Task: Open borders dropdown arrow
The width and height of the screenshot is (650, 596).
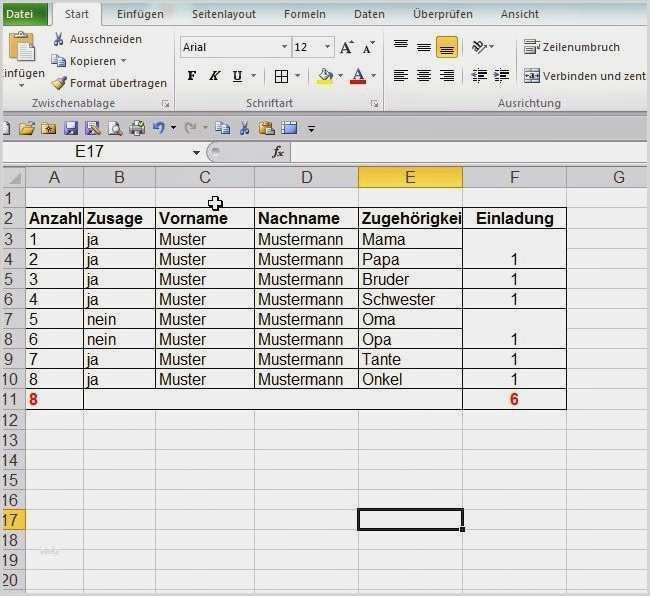Action: [297, 76]
